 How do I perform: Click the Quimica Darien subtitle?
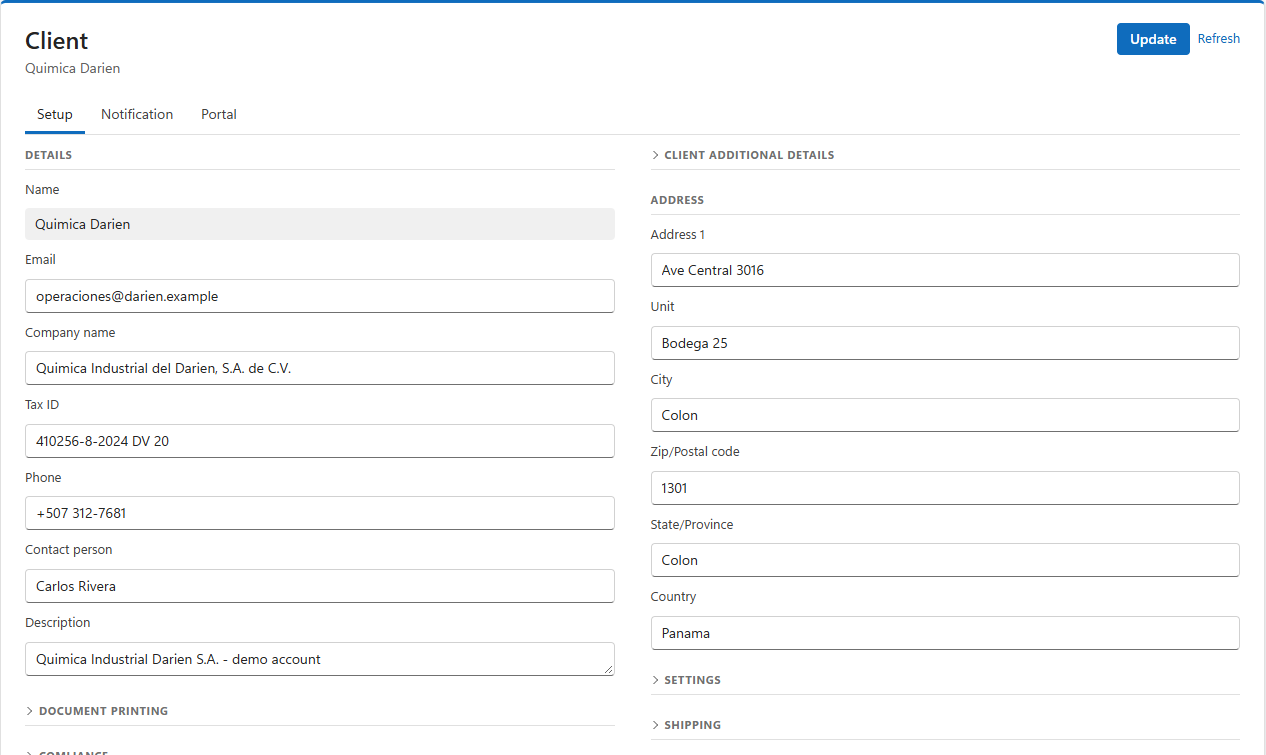73,69
